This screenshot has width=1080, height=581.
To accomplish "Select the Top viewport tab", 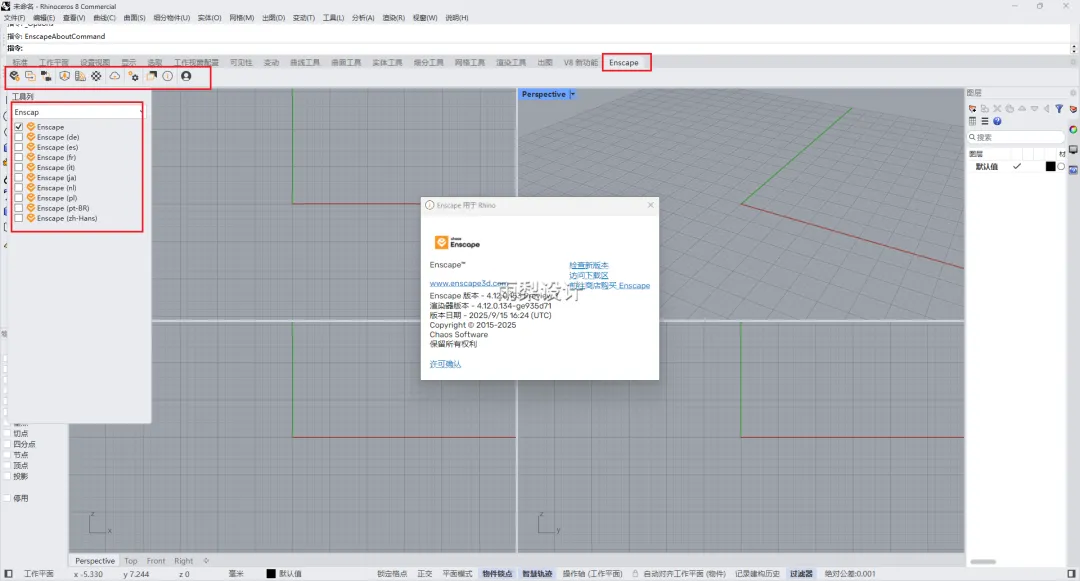I will tap(131, 561).
